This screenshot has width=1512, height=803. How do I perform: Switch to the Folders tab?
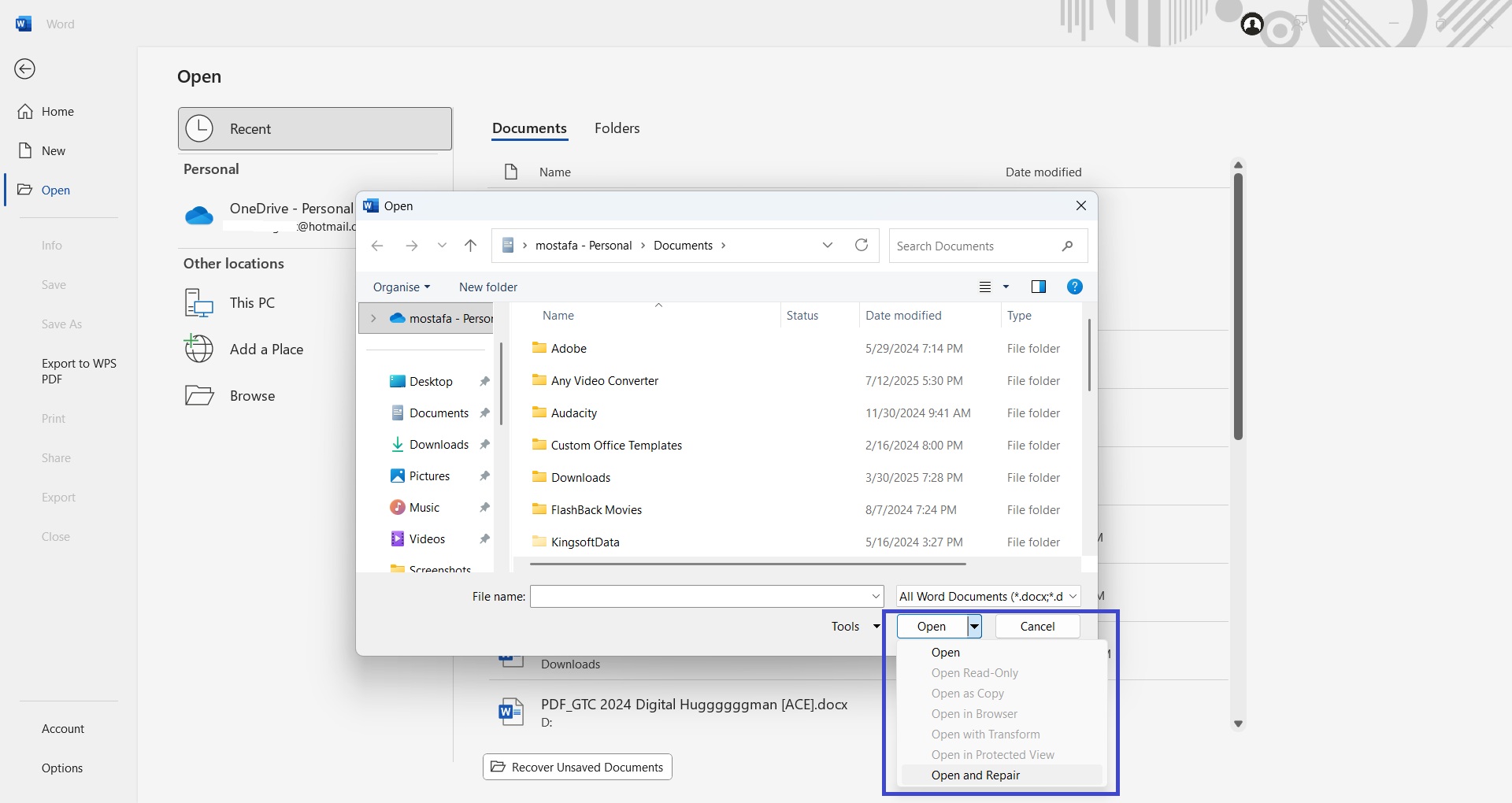point(617,128)
